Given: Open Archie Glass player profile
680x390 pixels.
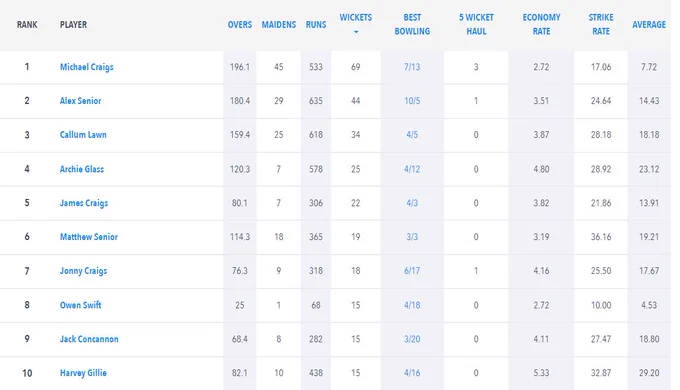Looking at the screenshot, I should pos(82,169).
